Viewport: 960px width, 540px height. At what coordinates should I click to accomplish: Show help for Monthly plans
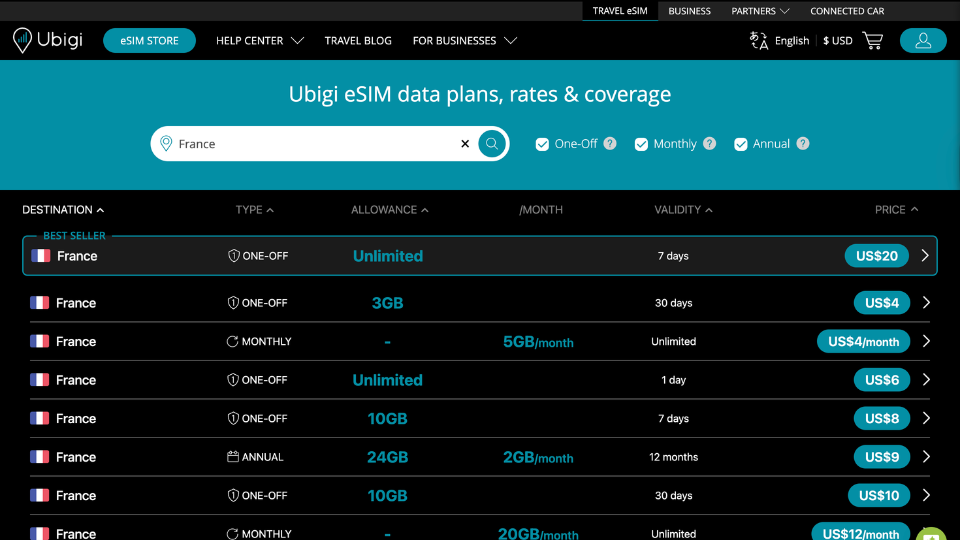click(x=709, y=143)
